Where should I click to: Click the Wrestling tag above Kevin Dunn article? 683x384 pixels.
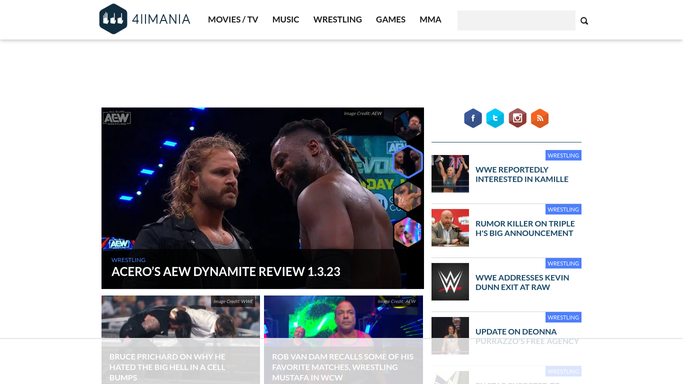563,263
